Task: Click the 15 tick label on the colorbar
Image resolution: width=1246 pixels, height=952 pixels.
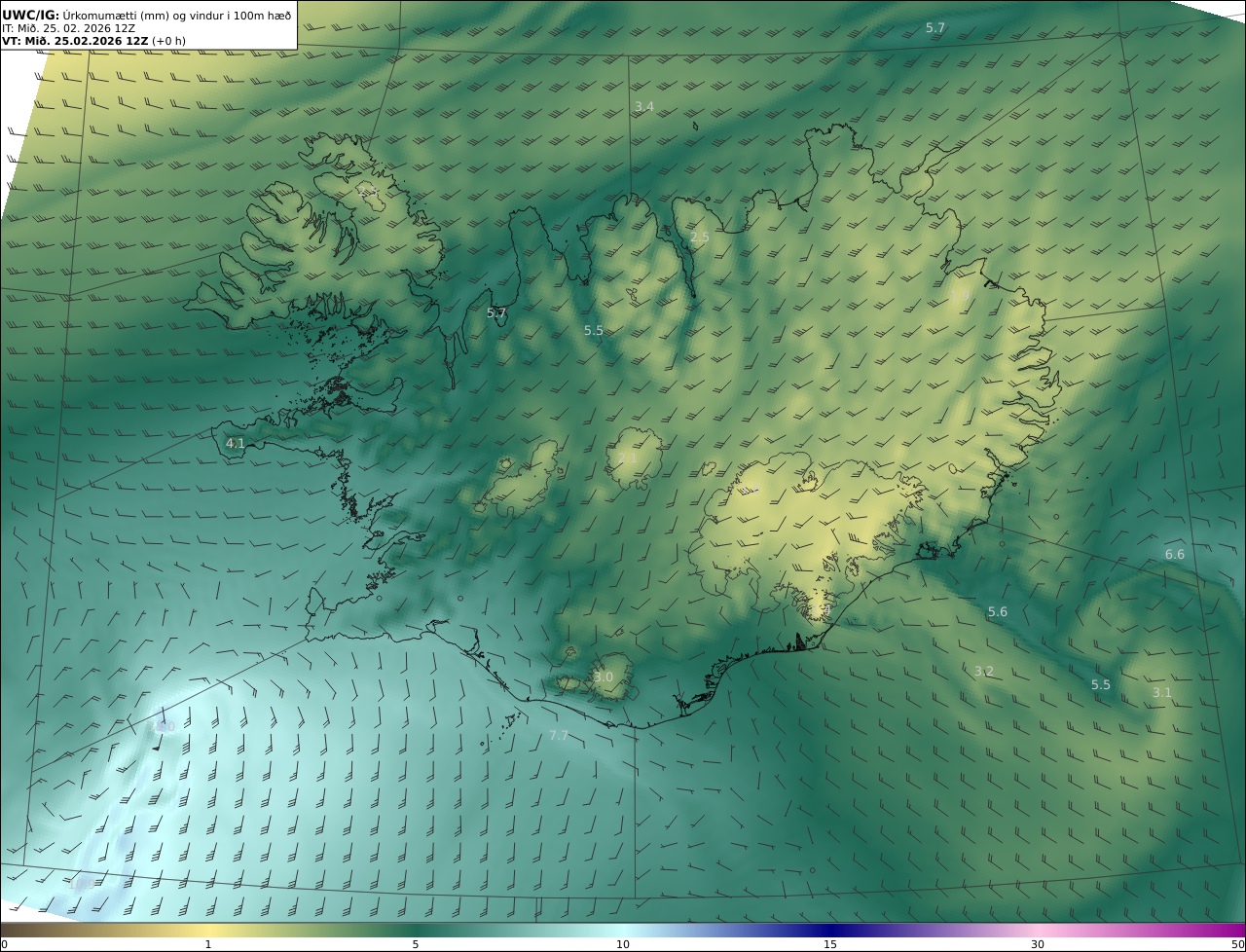Action: click(x=830, y=944)
